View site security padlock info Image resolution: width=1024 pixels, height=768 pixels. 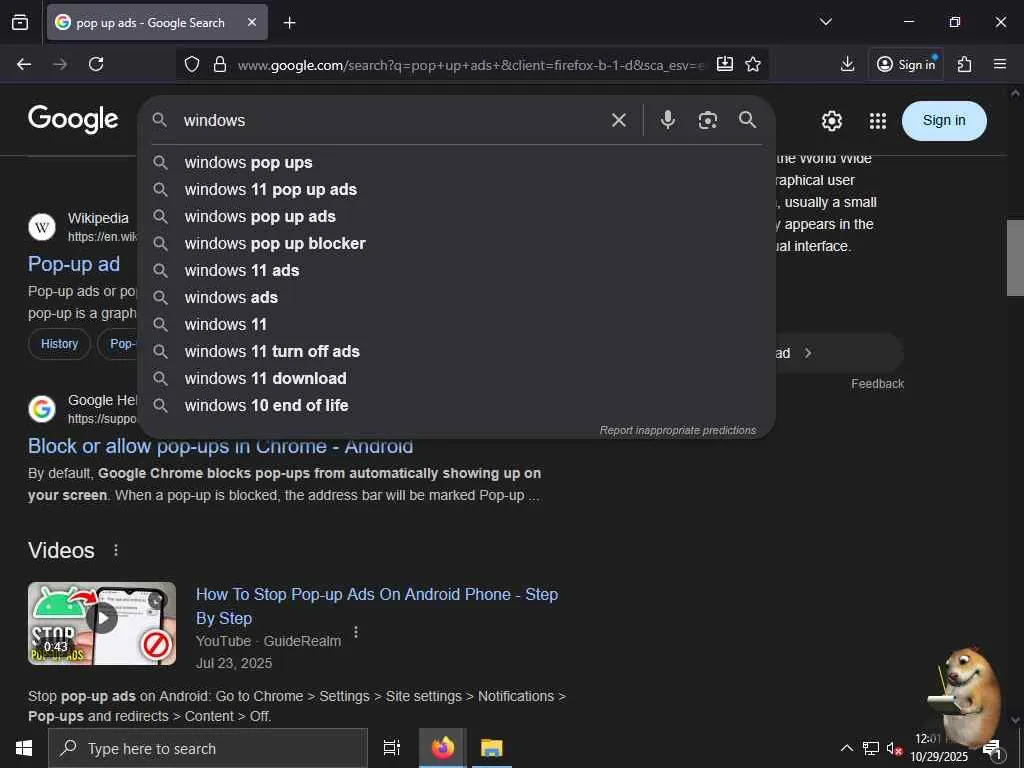220,64
